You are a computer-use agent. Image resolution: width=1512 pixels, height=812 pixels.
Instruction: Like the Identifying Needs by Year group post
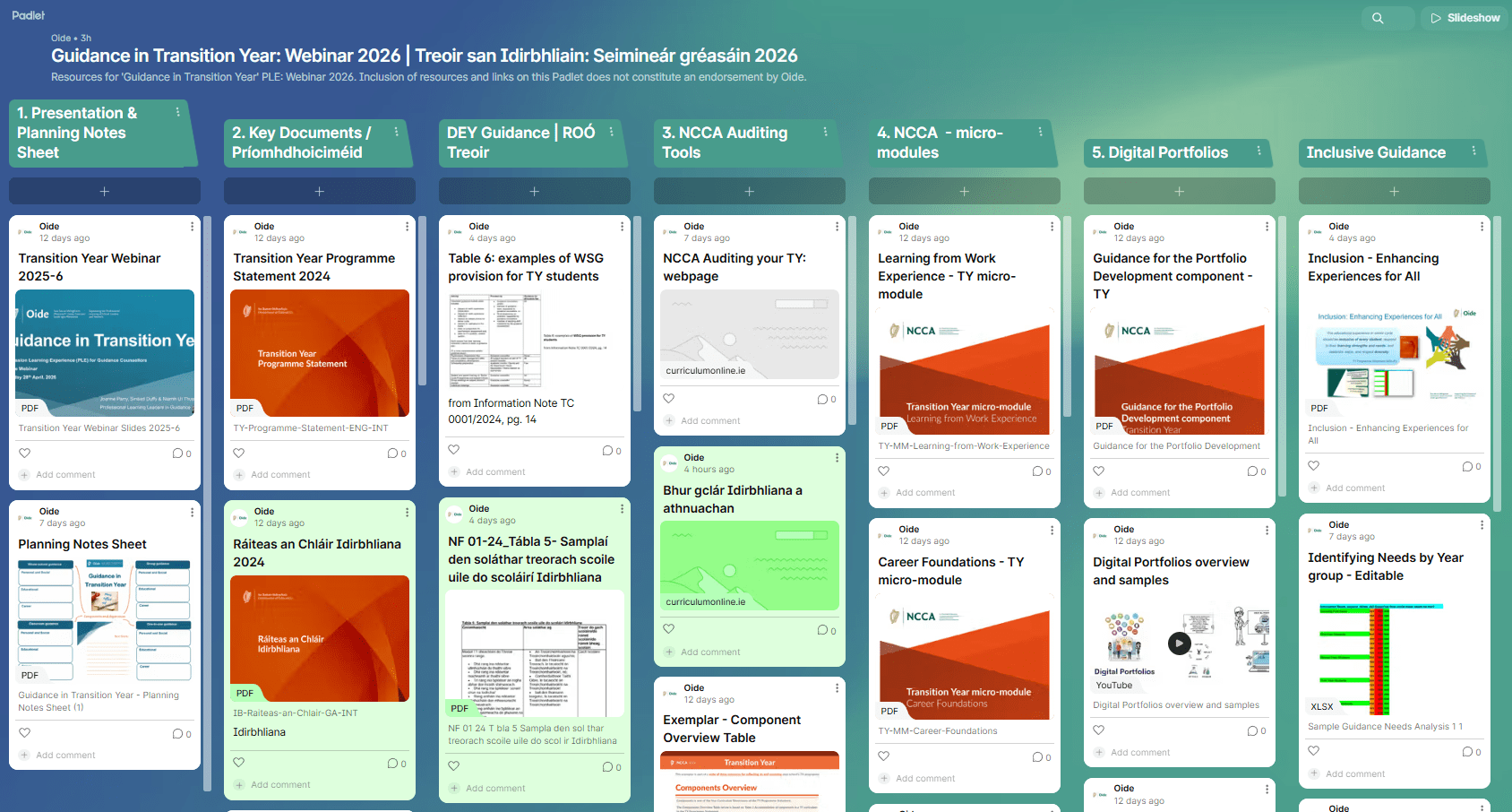pyautogui.click(x=1314, y=751)
